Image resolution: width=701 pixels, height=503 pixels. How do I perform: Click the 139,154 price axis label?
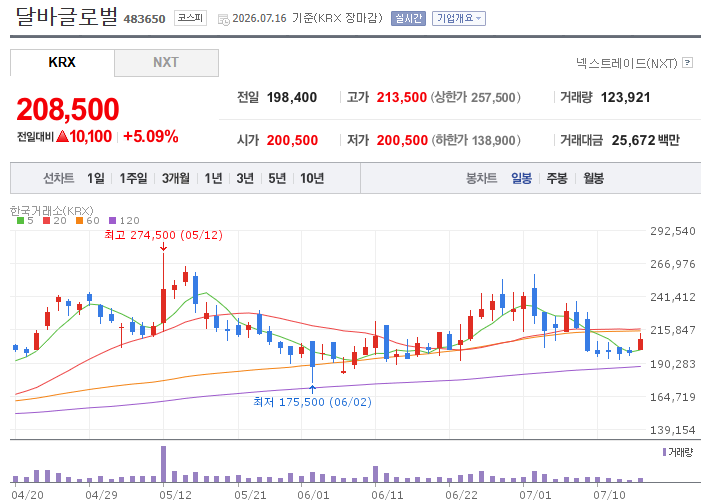pyautogui.click(x=673, y=430)
